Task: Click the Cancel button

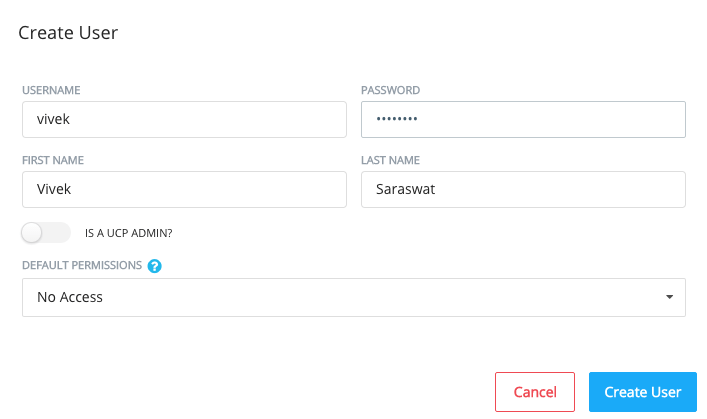Action: pos(535,392)
